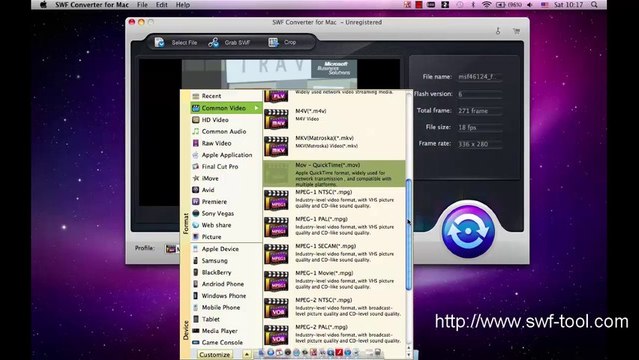Click the Total frame value '271 frame'
The width and height of the screenshot is (639, 360).
coord(473,111)
